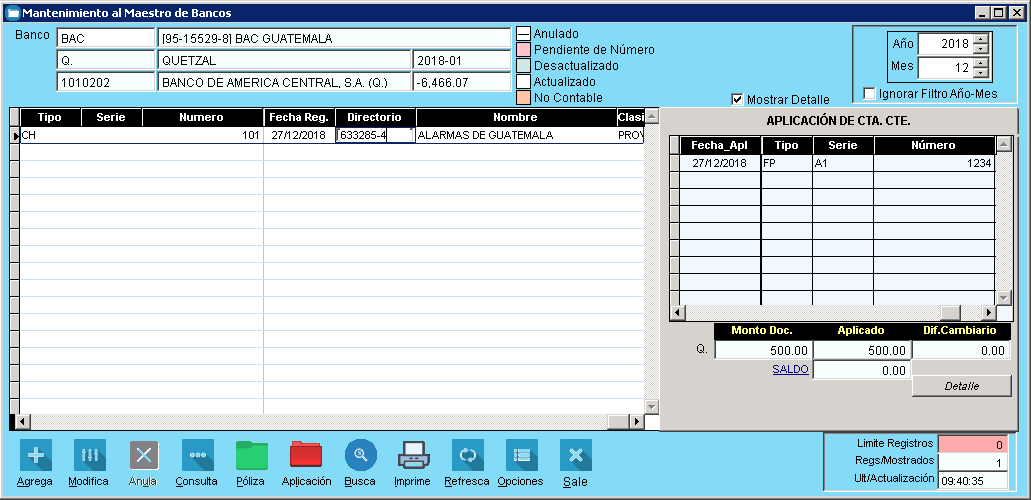Open the Opciones list icon
Image resolution: width=1031 pixels, height=500 pixels.
coord(521,456)
